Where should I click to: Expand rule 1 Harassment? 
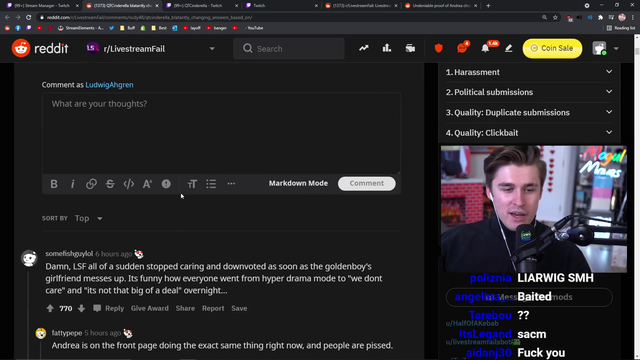(x=529, y=72)
